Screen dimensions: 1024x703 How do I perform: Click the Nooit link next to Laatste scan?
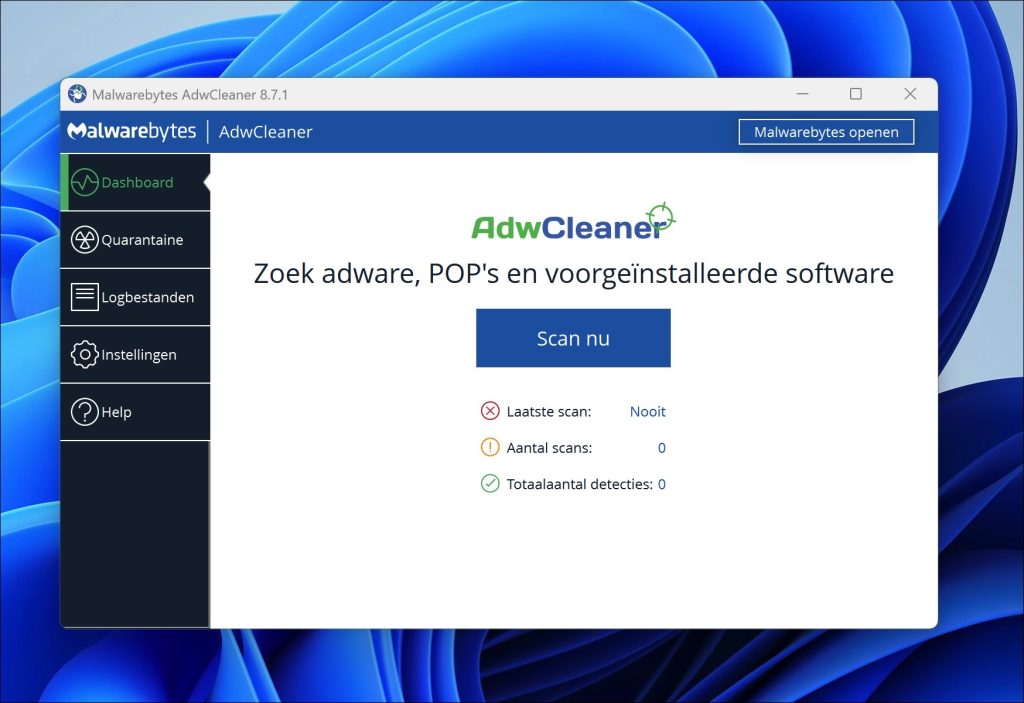[646, 411]
